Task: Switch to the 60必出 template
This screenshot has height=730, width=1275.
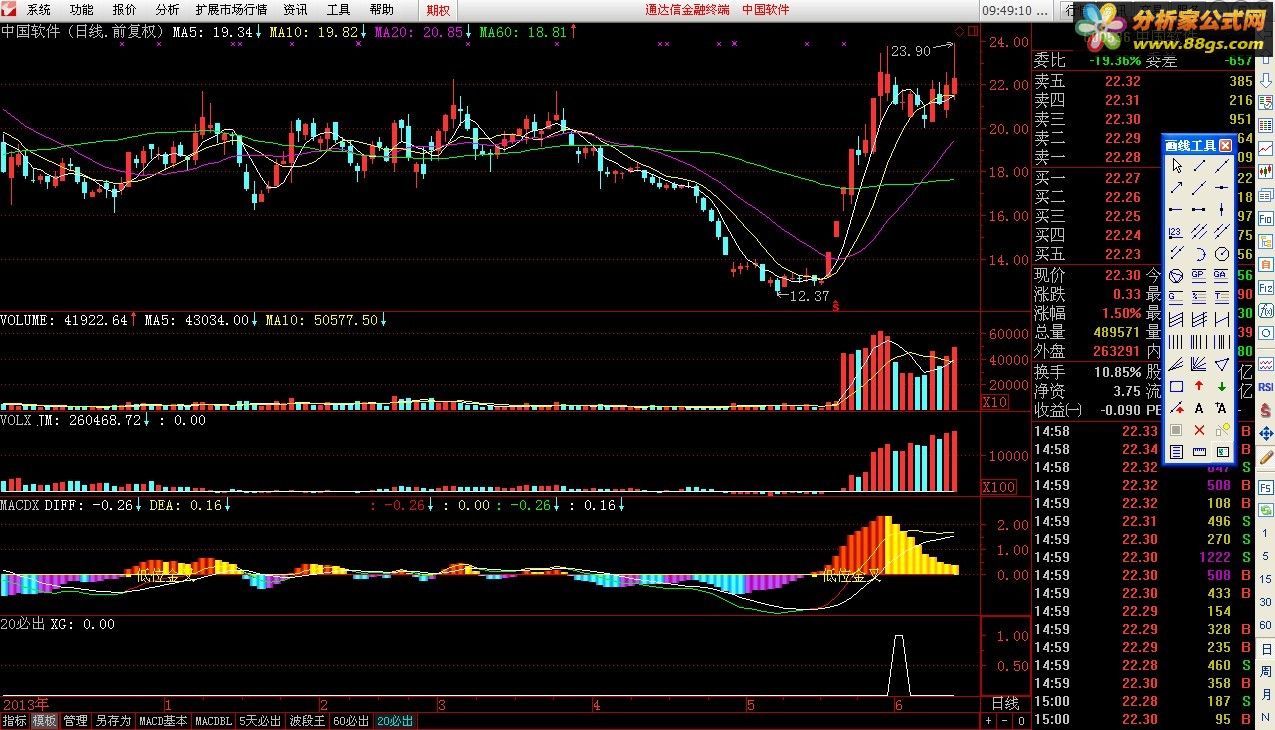Action: tap(351, 721)
